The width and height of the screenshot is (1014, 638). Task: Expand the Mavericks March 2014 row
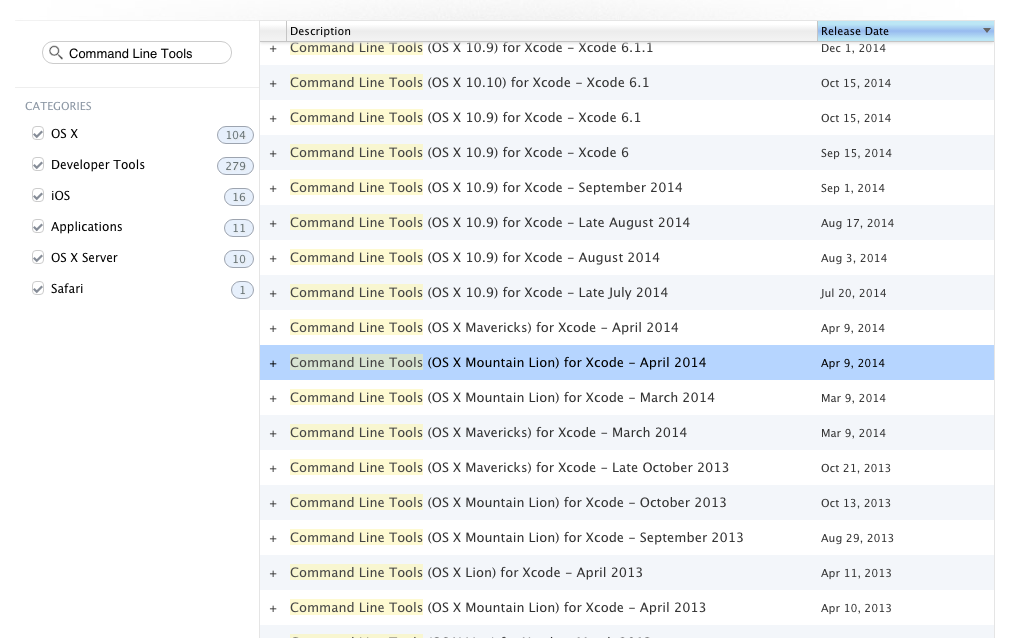(273, 433)
